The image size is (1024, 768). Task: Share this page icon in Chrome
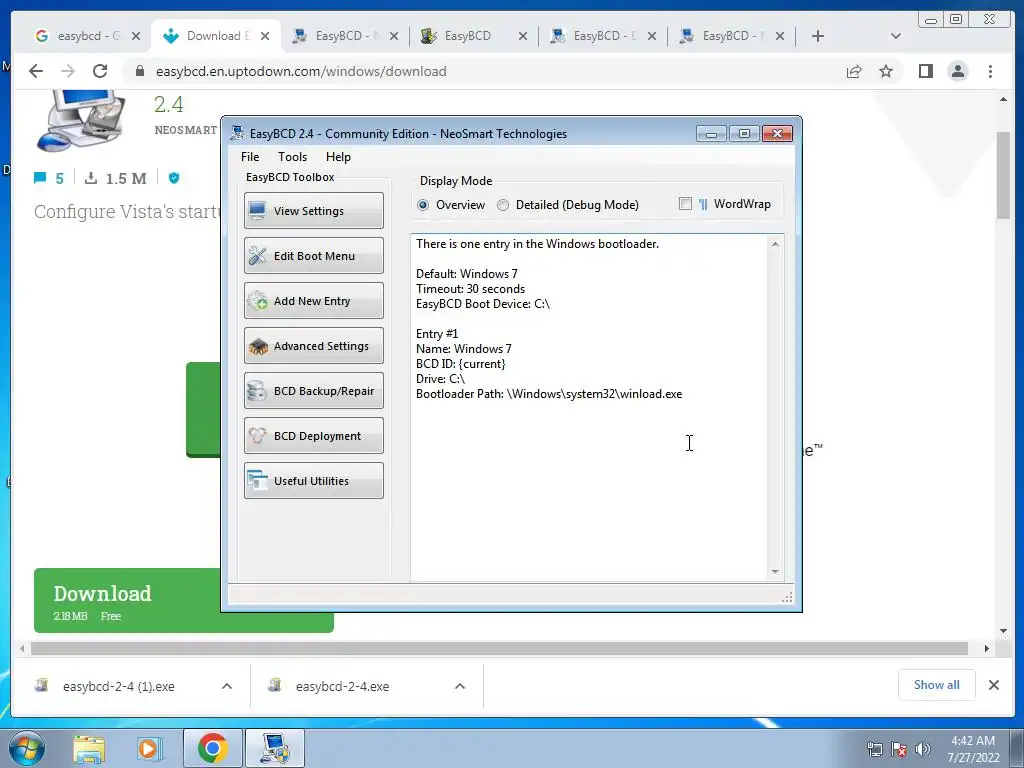click(x=854, y=71)
